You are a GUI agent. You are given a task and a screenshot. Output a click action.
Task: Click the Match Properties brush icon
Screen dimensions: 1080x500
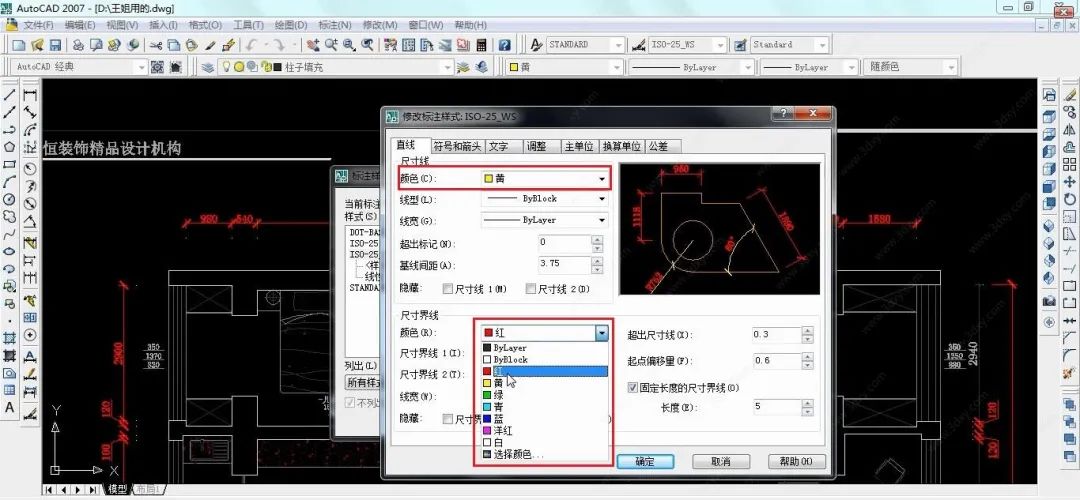click(211, 45)
